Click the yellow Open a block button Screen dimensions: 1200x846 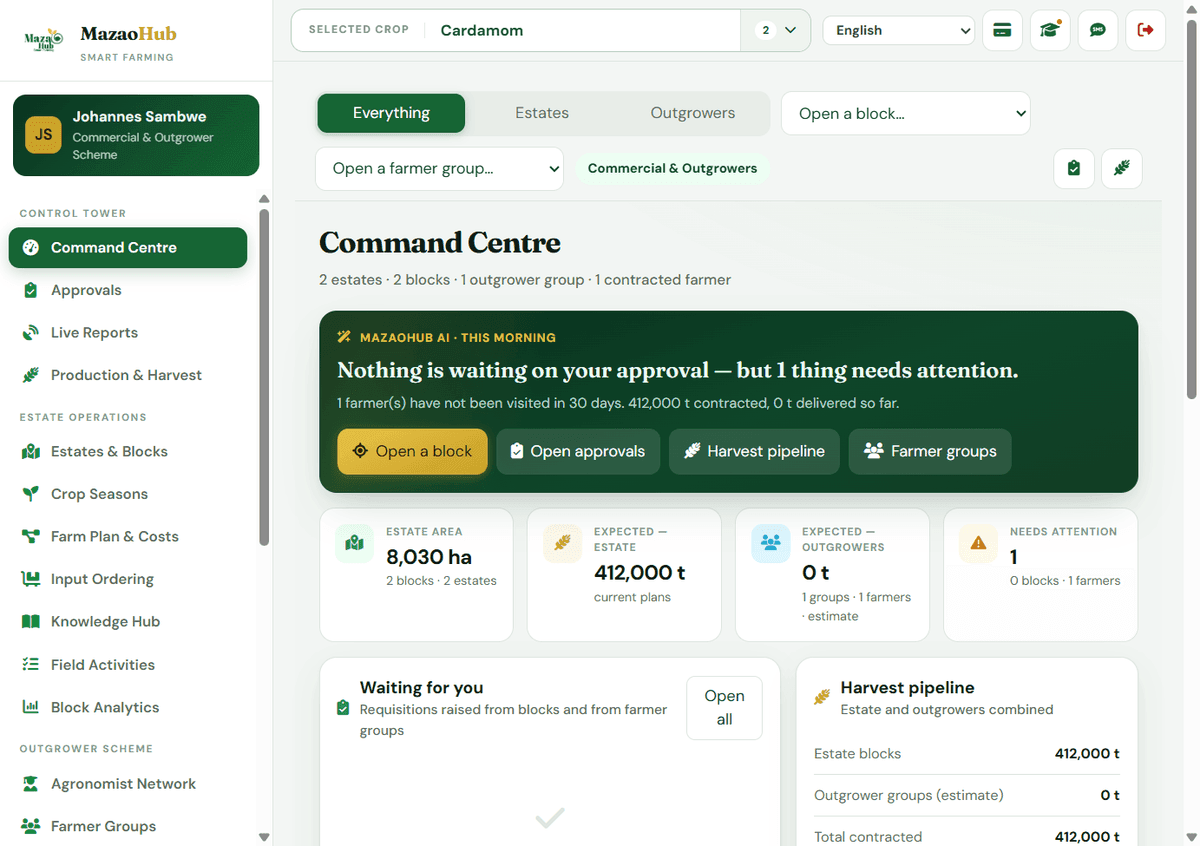click(412, 451)
